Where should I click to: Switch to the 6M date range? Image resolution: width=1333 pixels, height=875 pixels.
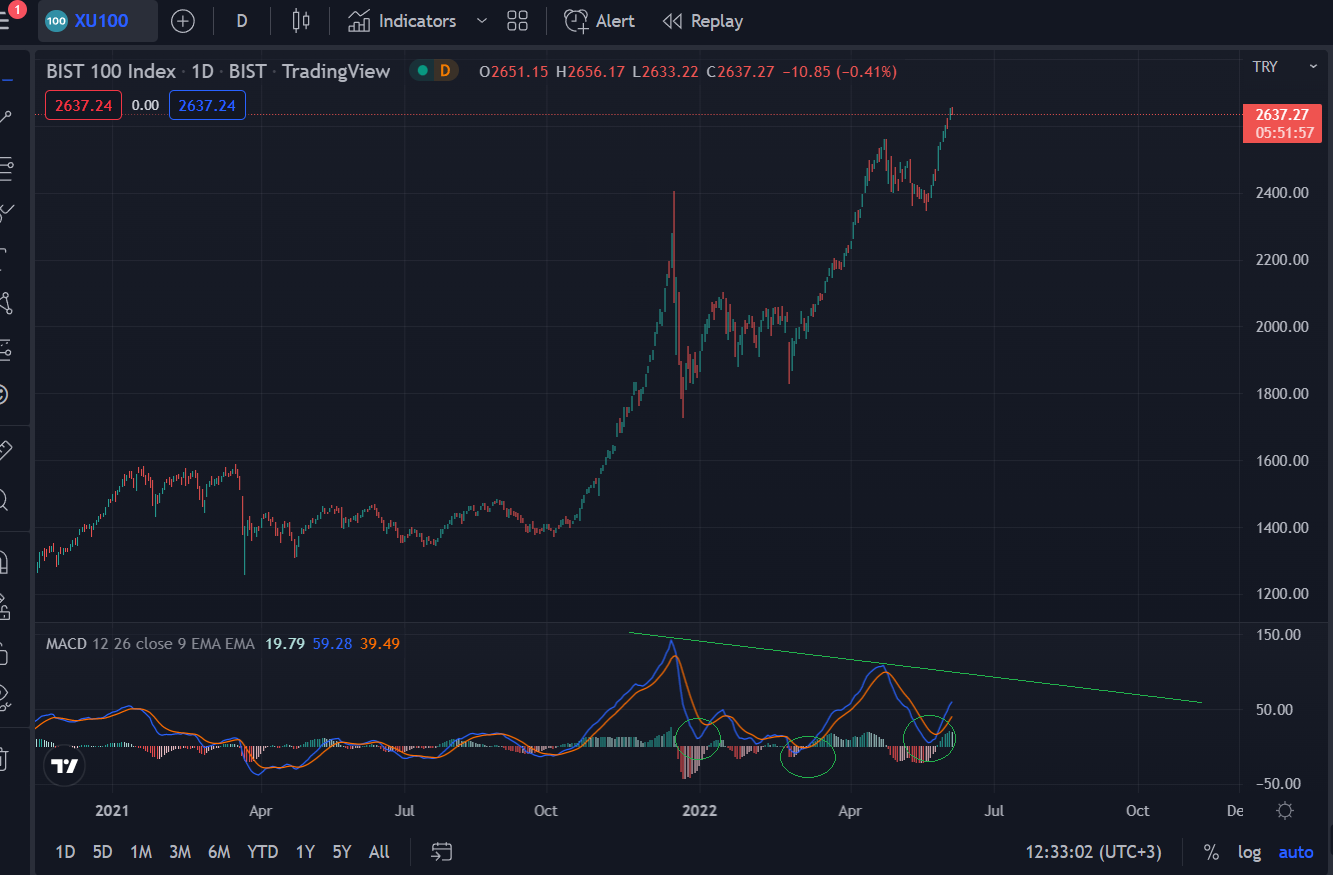[x=219, y=852]
